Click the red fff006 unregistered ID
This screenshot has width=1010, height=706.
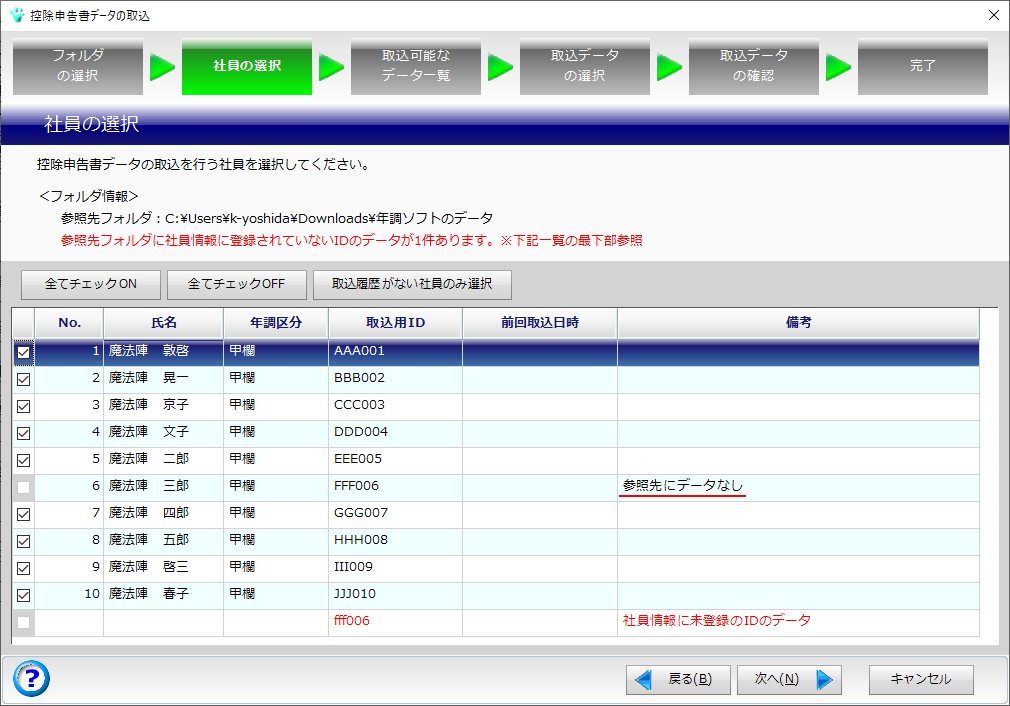click(x=352, y=621)
